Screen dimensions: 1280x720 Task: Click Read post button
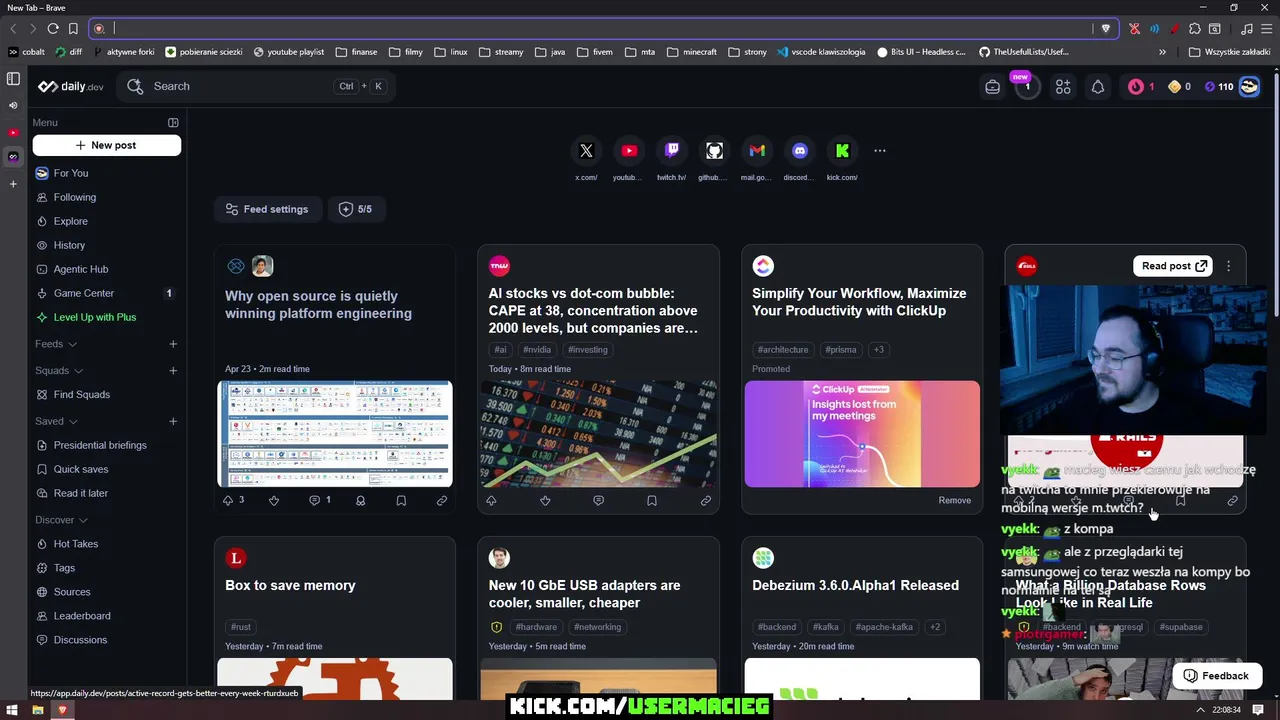pos(1173,266)
